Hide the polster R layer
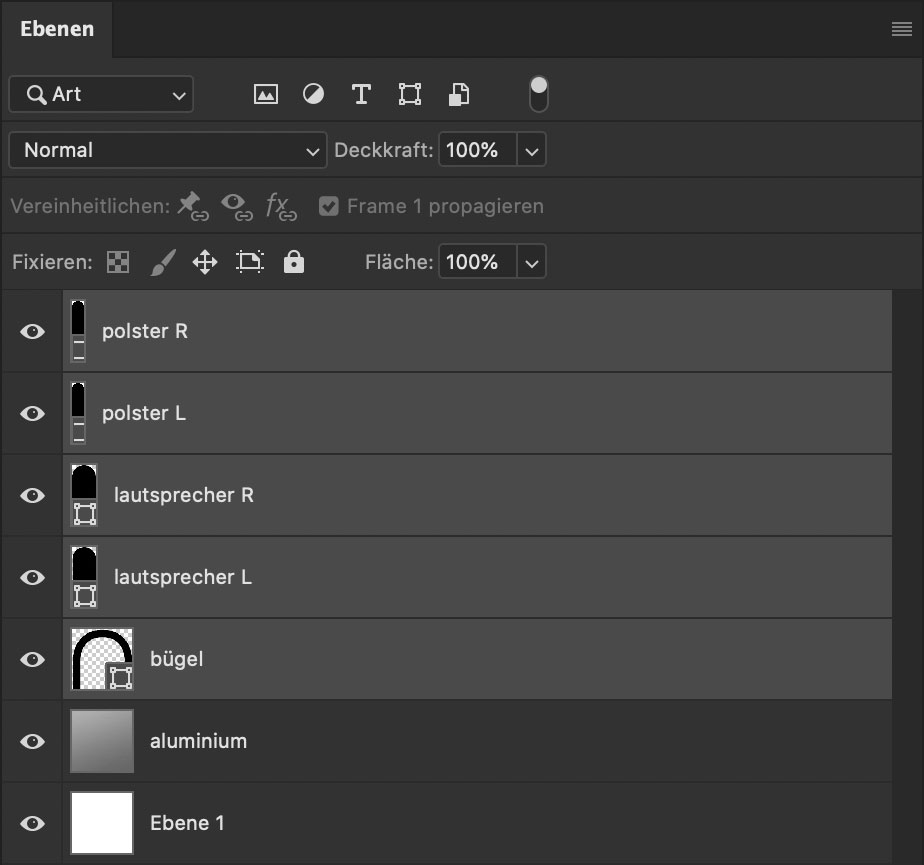This screenshot has height=865, width=924. point(32,331)
